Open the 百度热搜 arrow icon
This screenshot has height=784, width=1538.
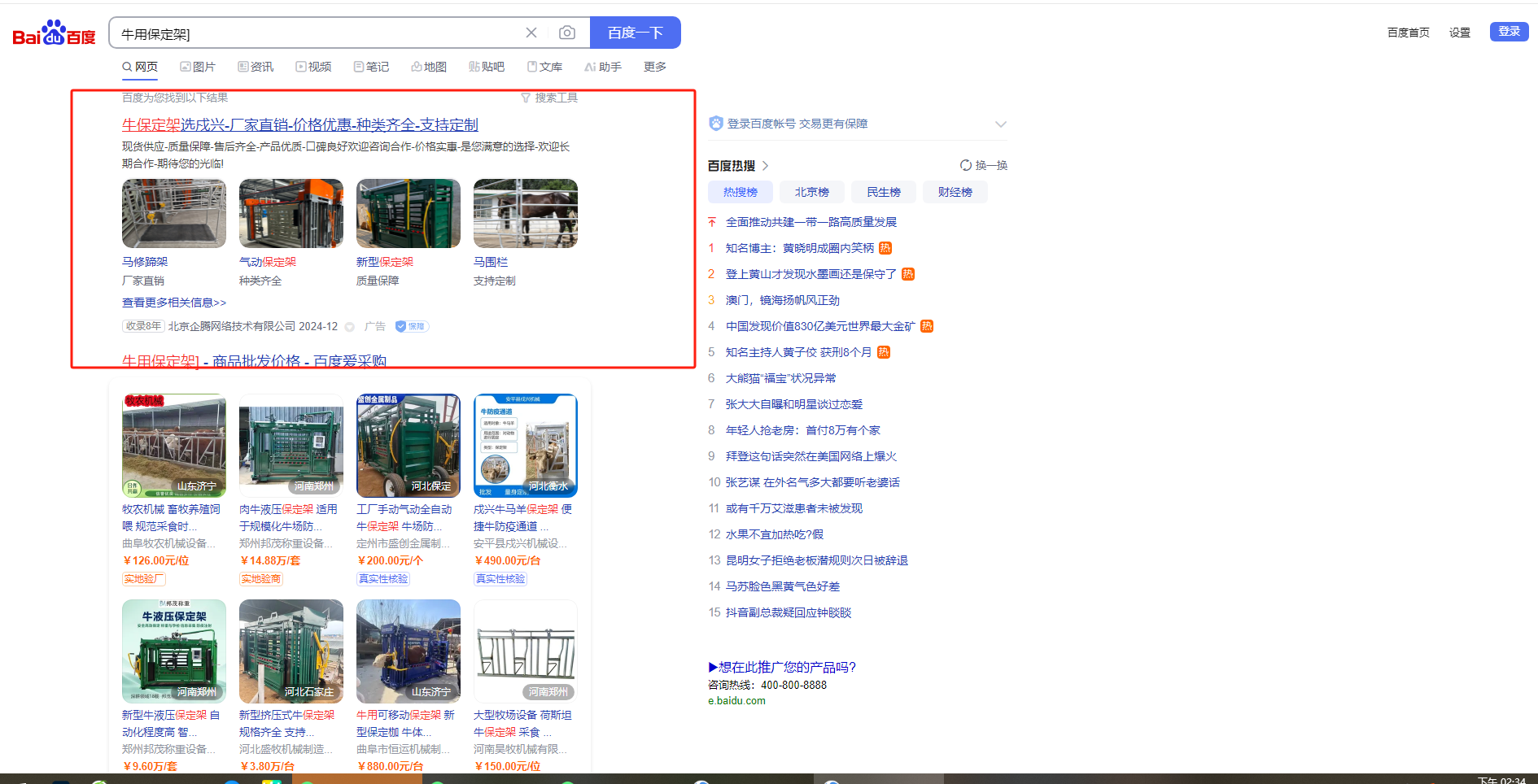click(x=766, y=166)
